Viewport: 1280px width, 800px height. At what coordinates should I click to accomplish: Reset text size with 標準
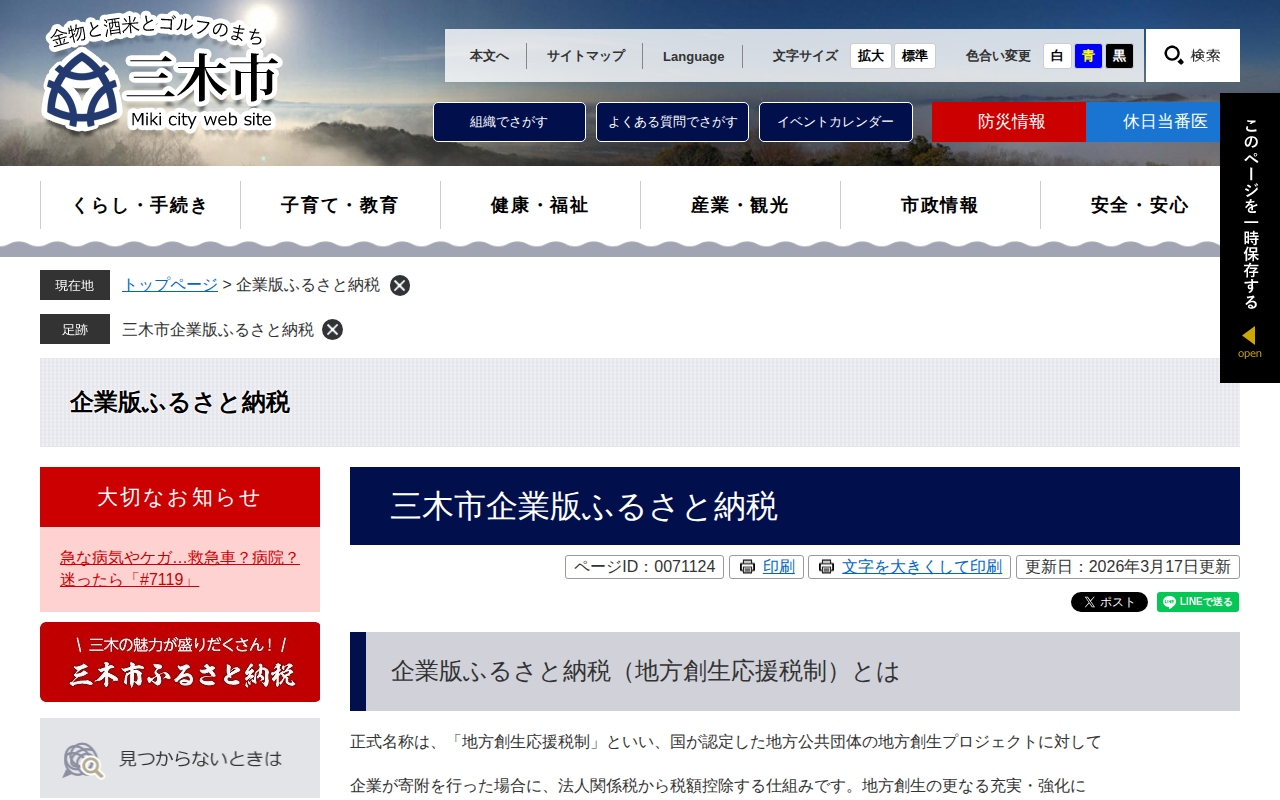coord(915,56)
